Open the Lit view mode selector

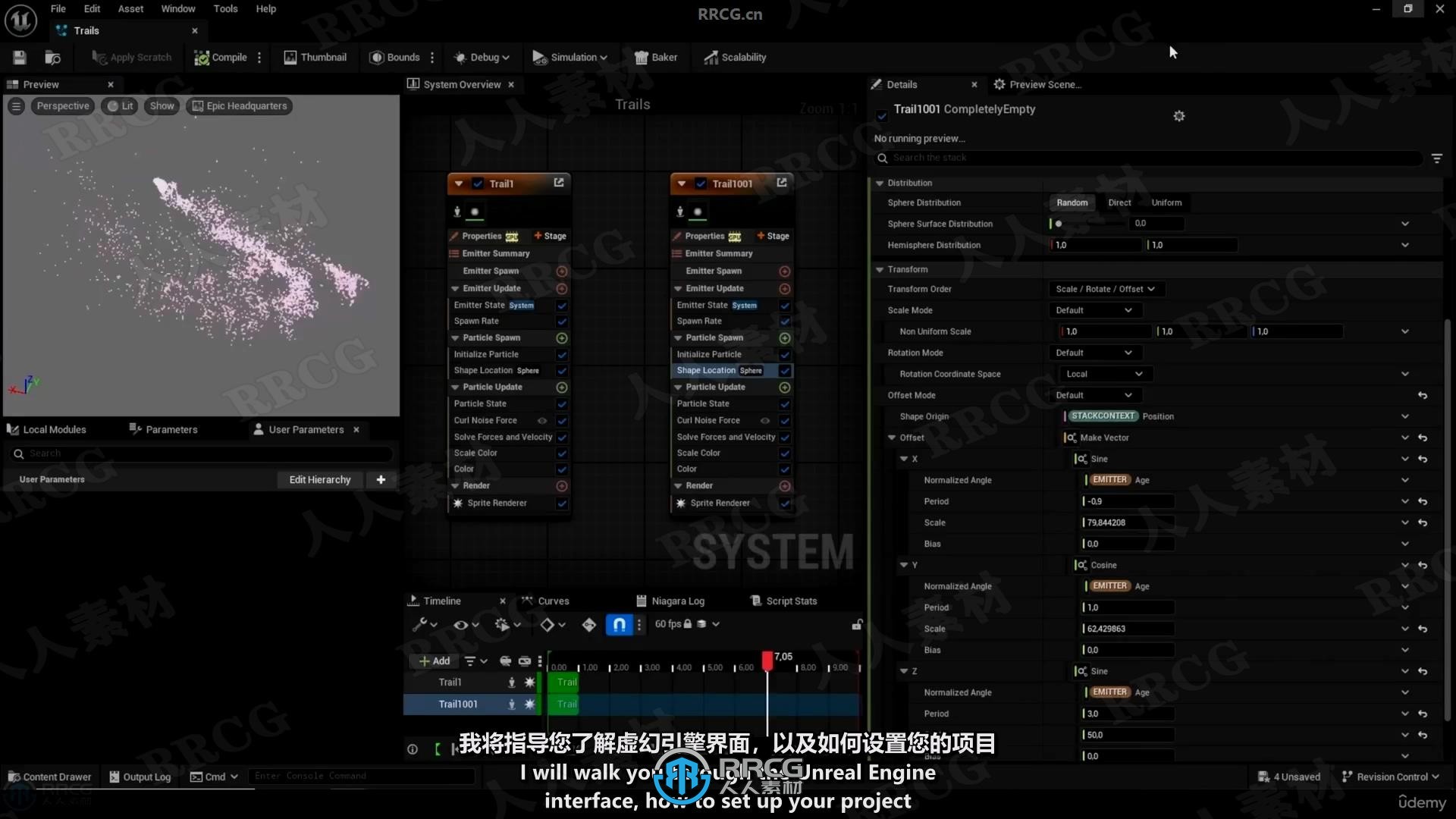click(120, 106)
